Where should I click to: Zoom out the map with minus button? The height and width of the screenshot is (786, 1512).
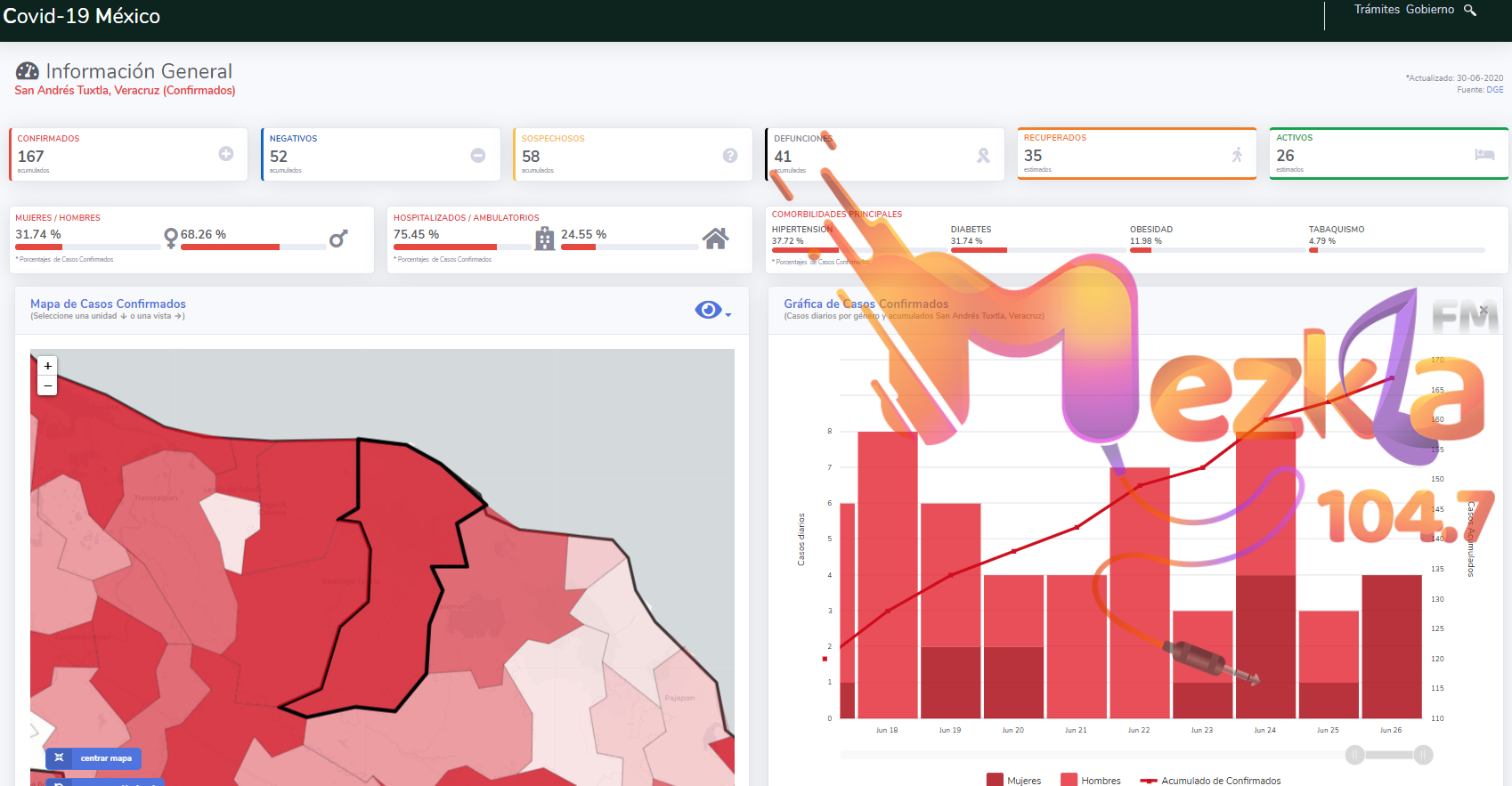coord(48,385)
